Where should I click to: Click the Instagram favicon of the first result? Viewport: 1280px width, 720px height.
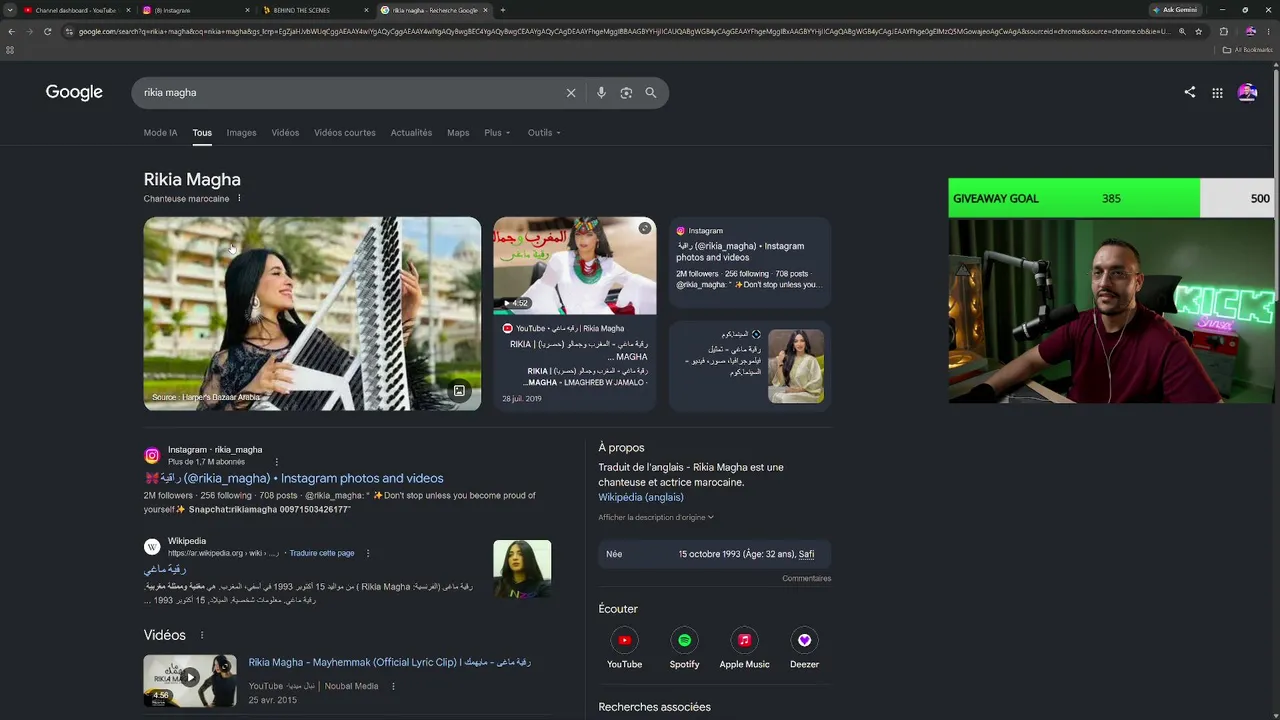pos(152,456)
